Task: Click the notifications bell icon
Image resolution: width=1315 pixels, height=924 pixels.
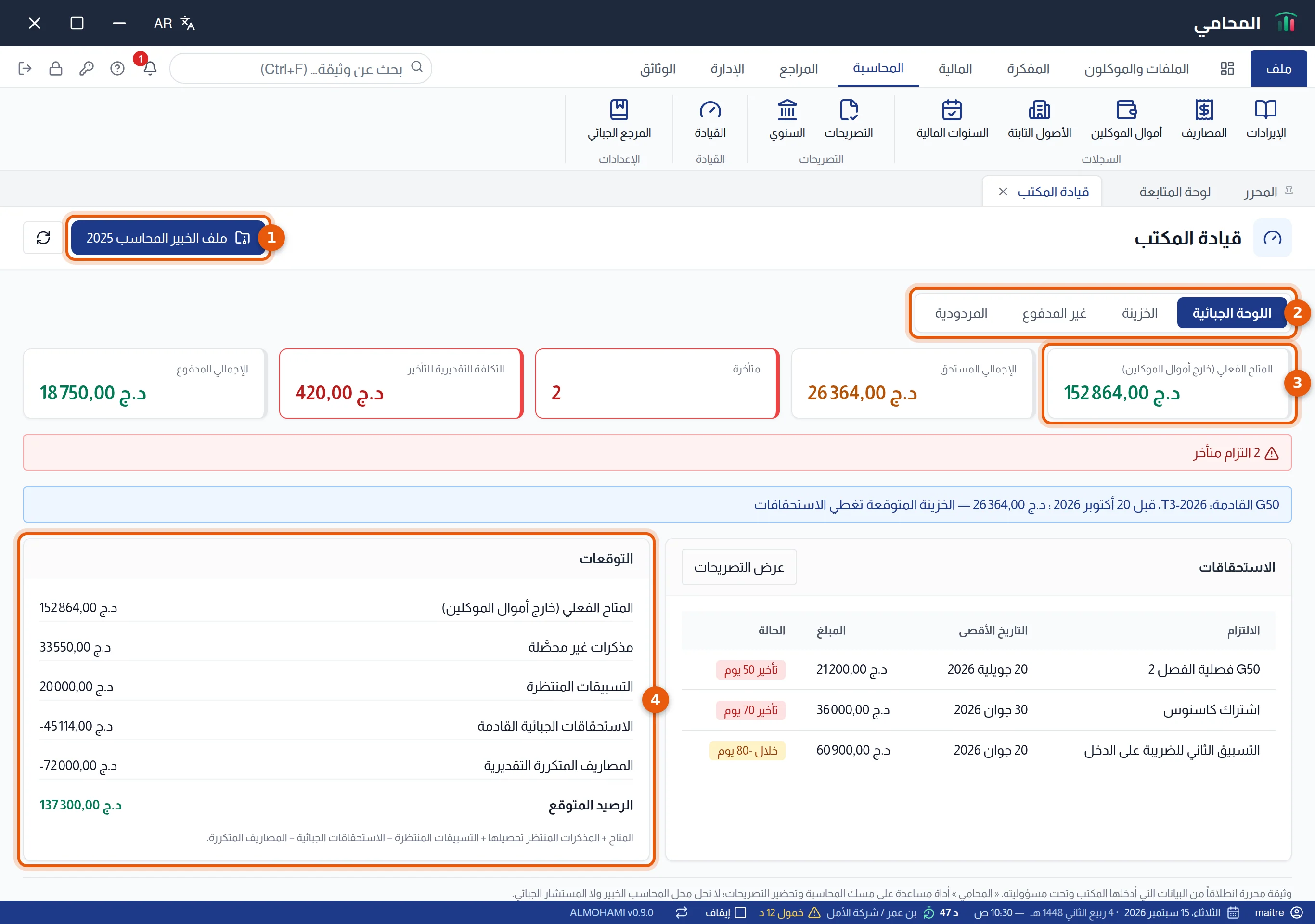Action: pos(150,69)
